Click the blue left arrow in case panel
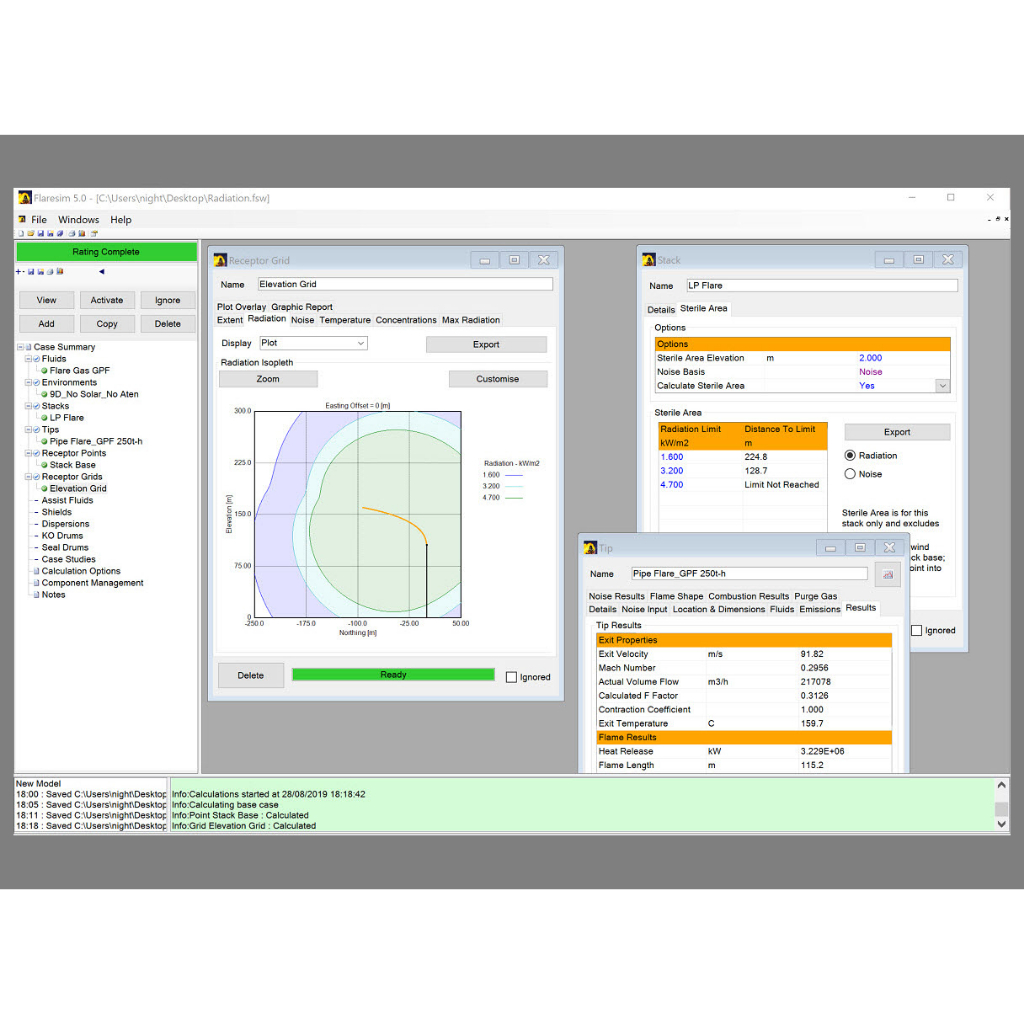Screen dimensions: 1024x1024 101,271
